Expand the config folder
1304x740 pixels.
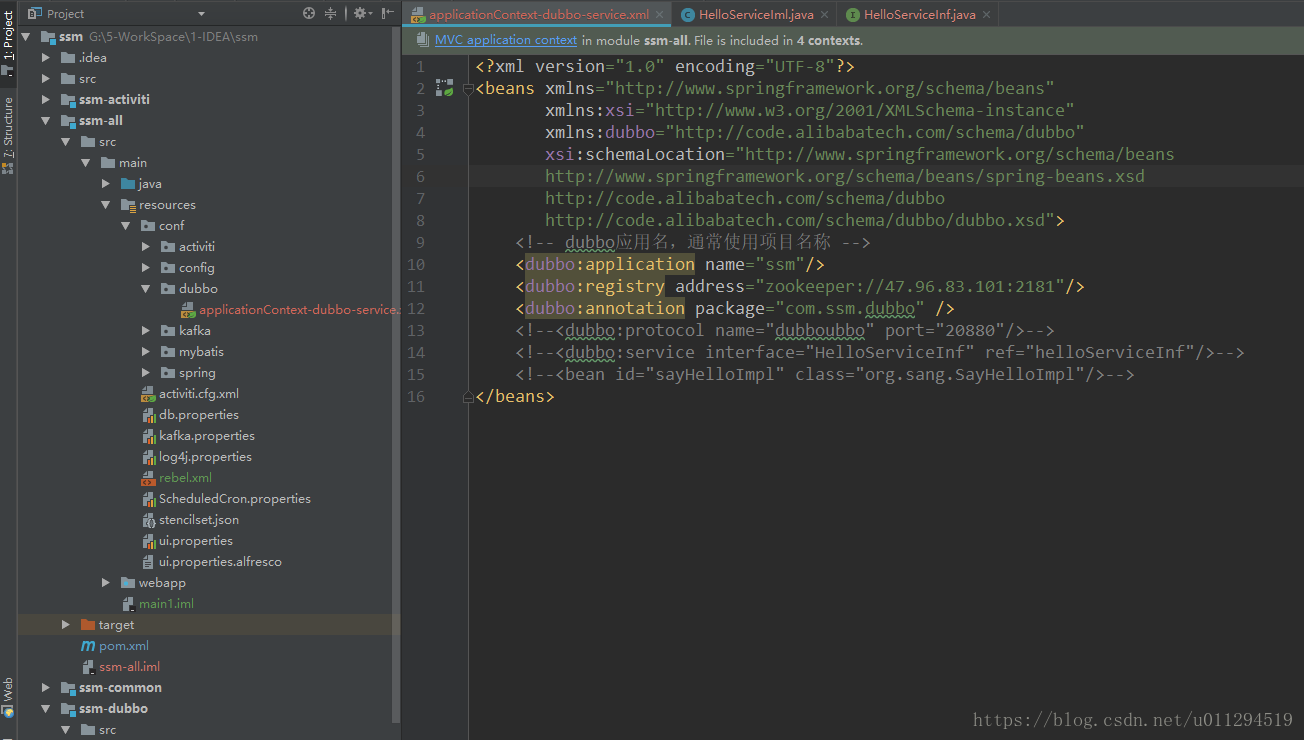coord(146,268)
